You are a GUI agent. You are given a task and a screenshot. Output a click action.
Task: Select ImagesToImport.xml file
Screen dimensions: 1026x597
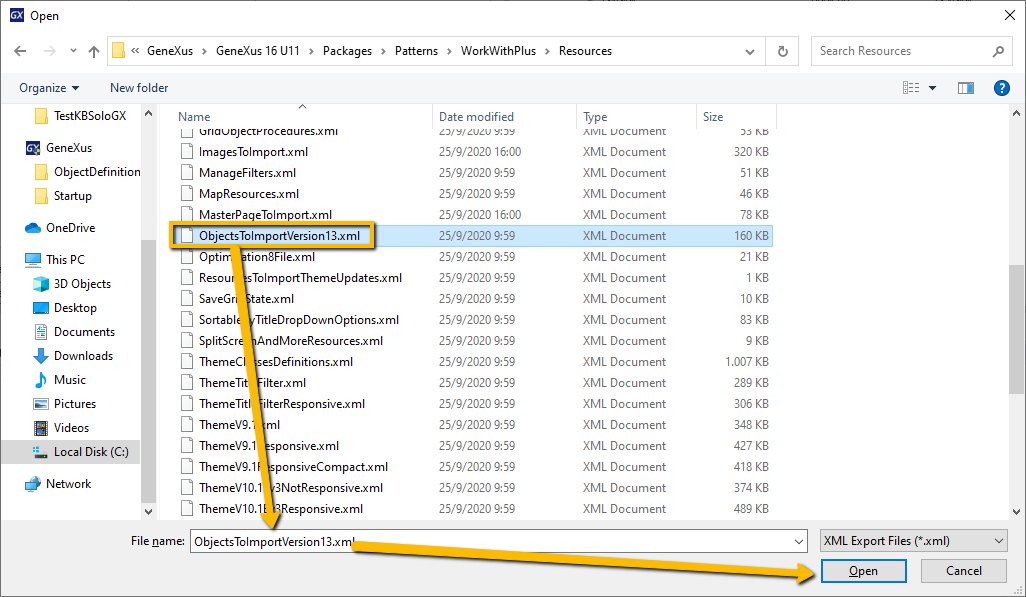click(253, 152)
